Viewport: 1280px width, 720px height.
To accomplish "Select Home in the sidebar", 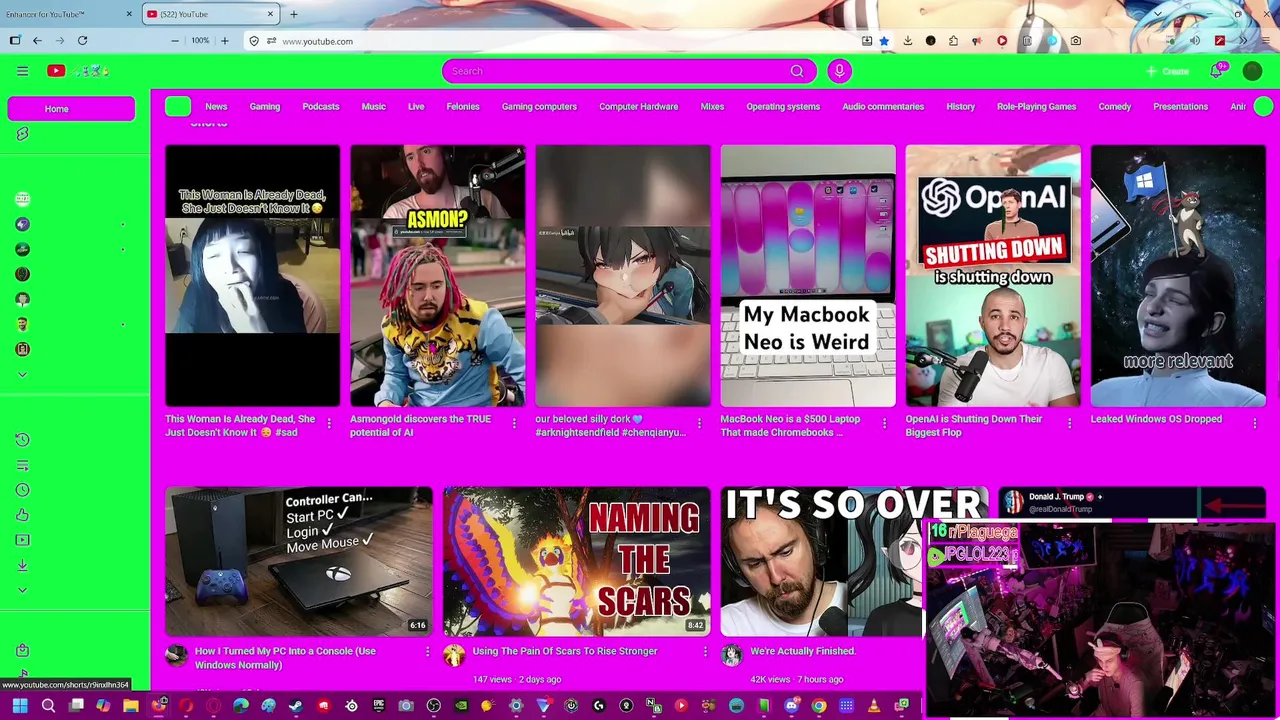I will [71, 109].
